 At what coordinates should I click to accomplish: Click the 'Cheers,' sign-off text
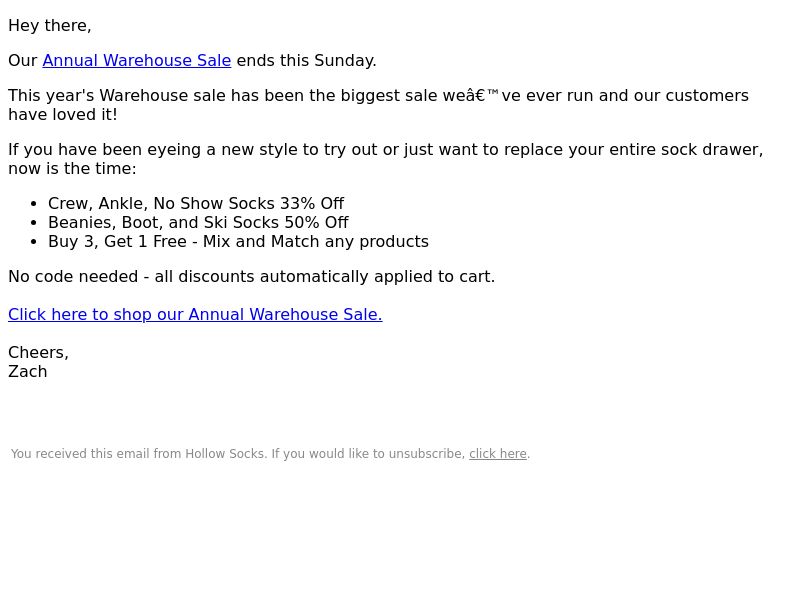pyautogui.click(x=38, y=353)
